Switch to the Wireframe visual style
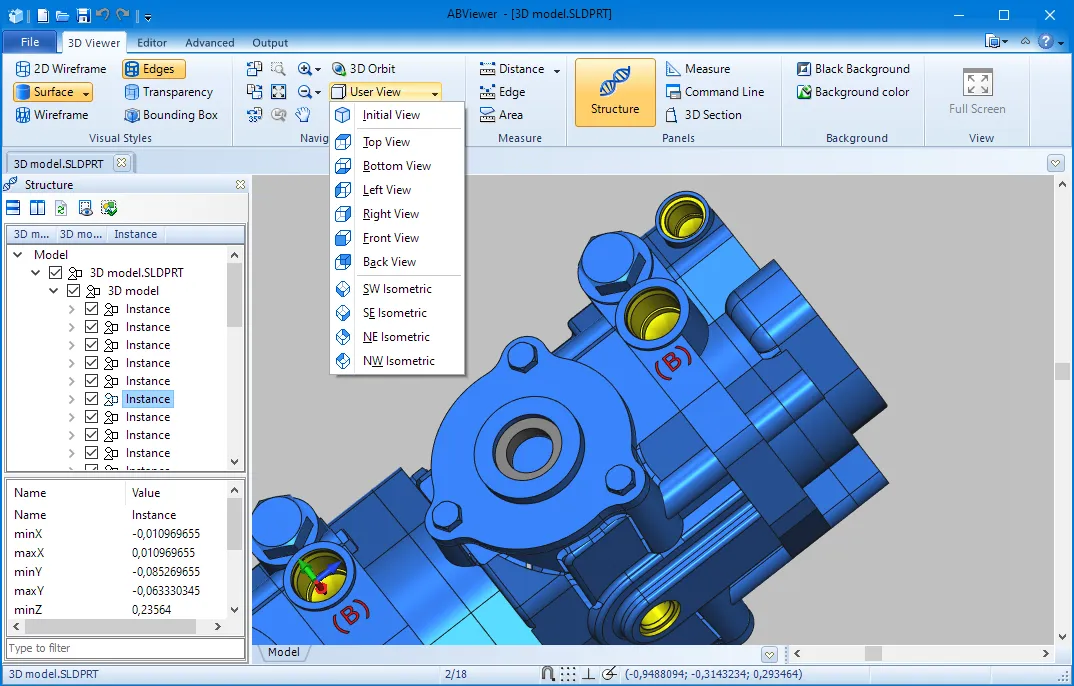This screenshot has width=1074, height=686. (52, 114)
